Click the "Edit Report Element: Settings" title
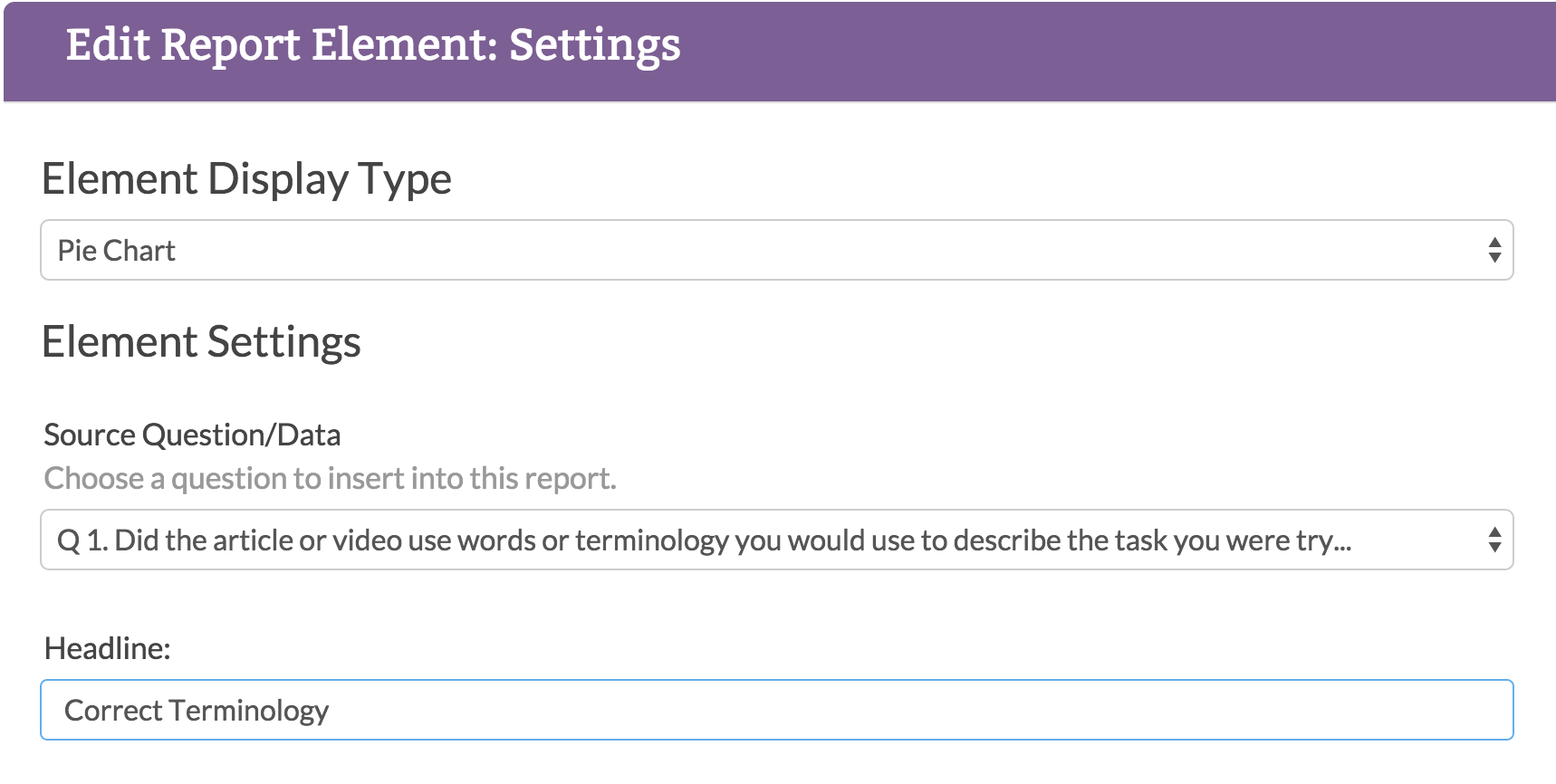The image size is (1556, 784). [x=372, y=45]
